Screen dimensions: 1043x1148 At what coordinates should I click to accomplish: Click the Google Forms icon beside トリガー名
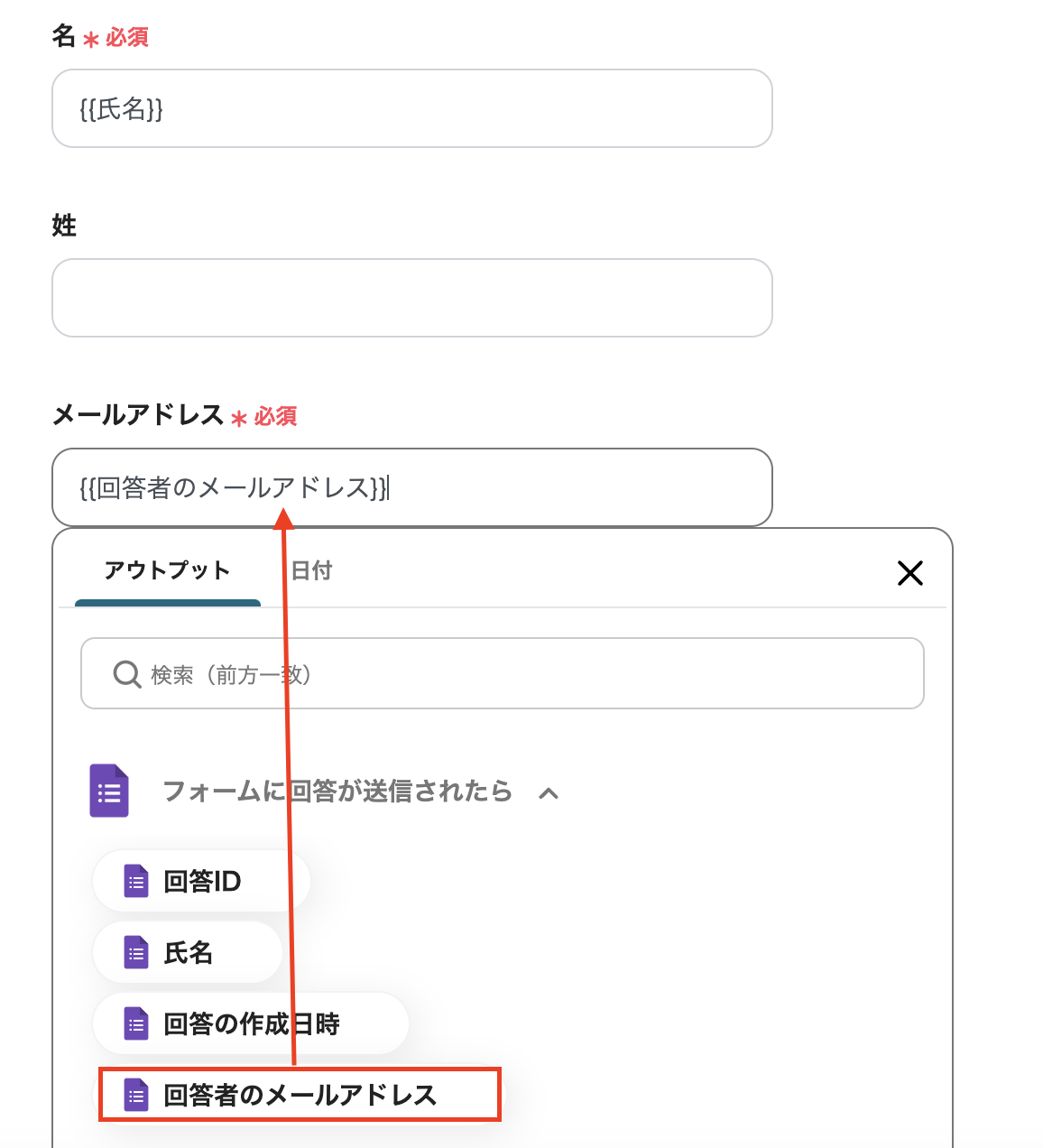109,792
